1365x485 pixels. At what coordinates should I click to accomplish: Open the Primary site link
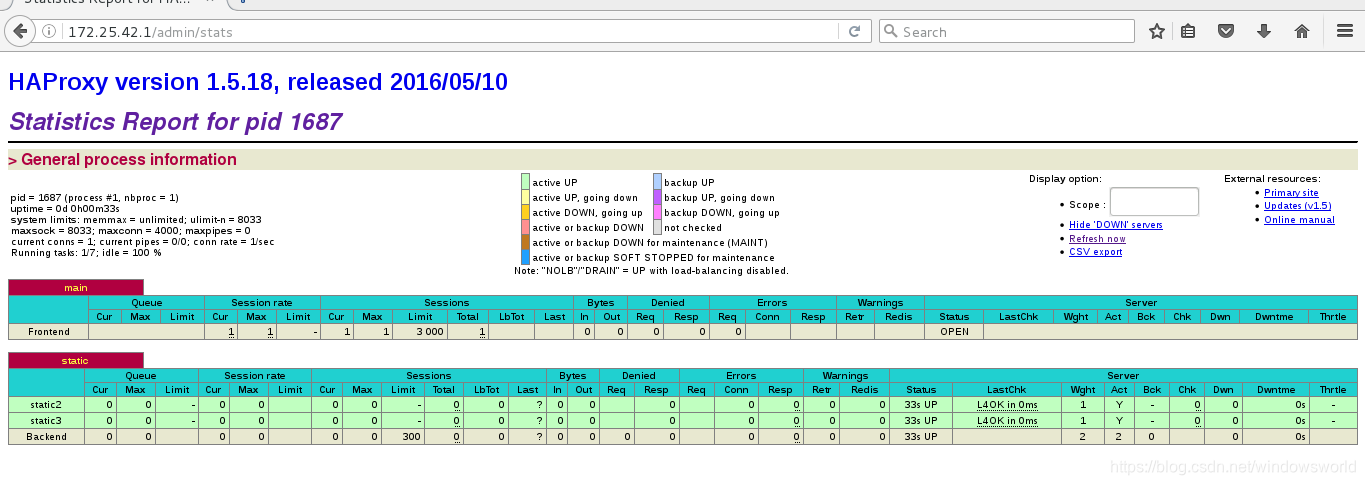click(1291, 193)
